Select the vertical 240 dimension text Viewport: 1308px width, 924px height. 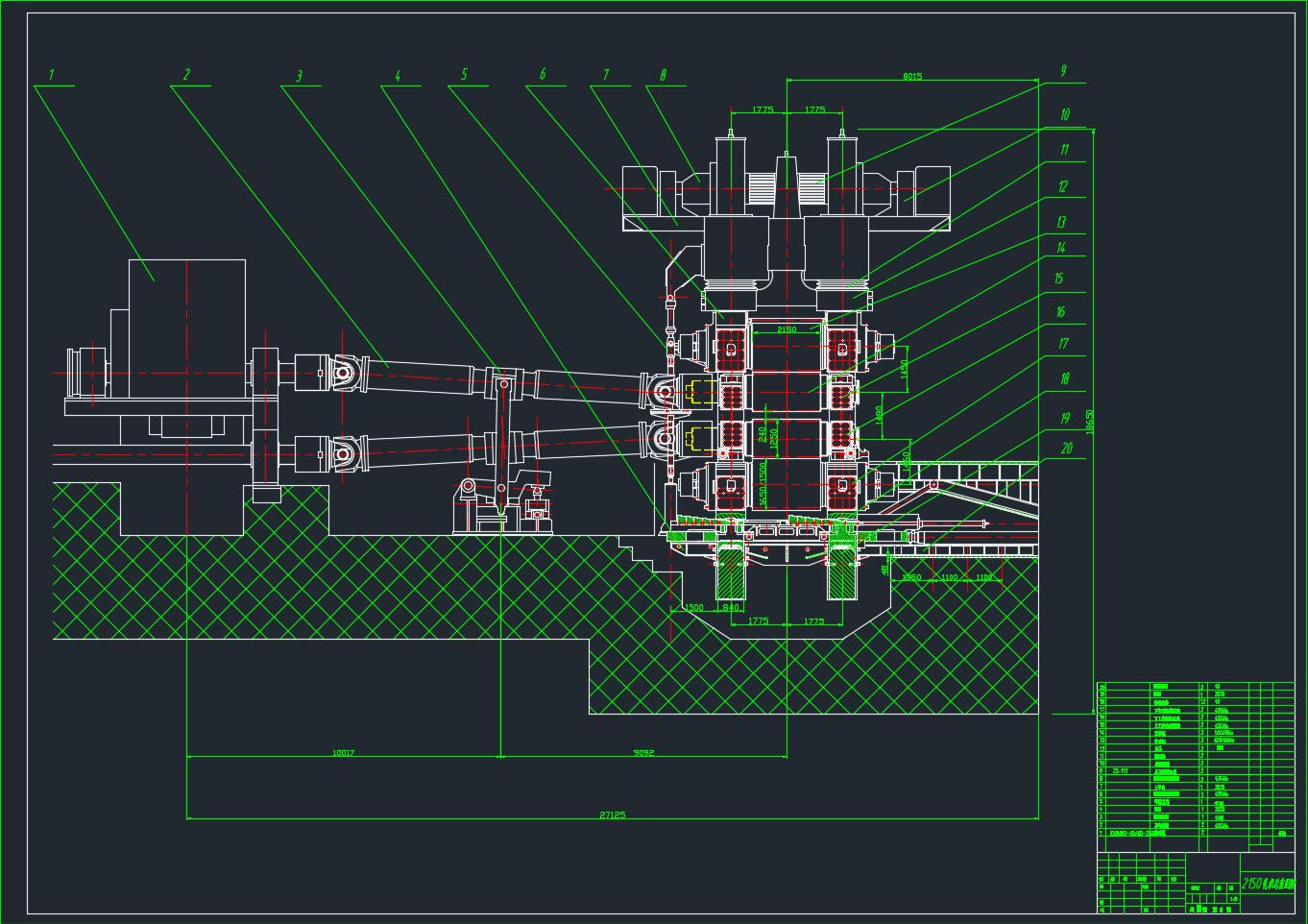[763, 435]
